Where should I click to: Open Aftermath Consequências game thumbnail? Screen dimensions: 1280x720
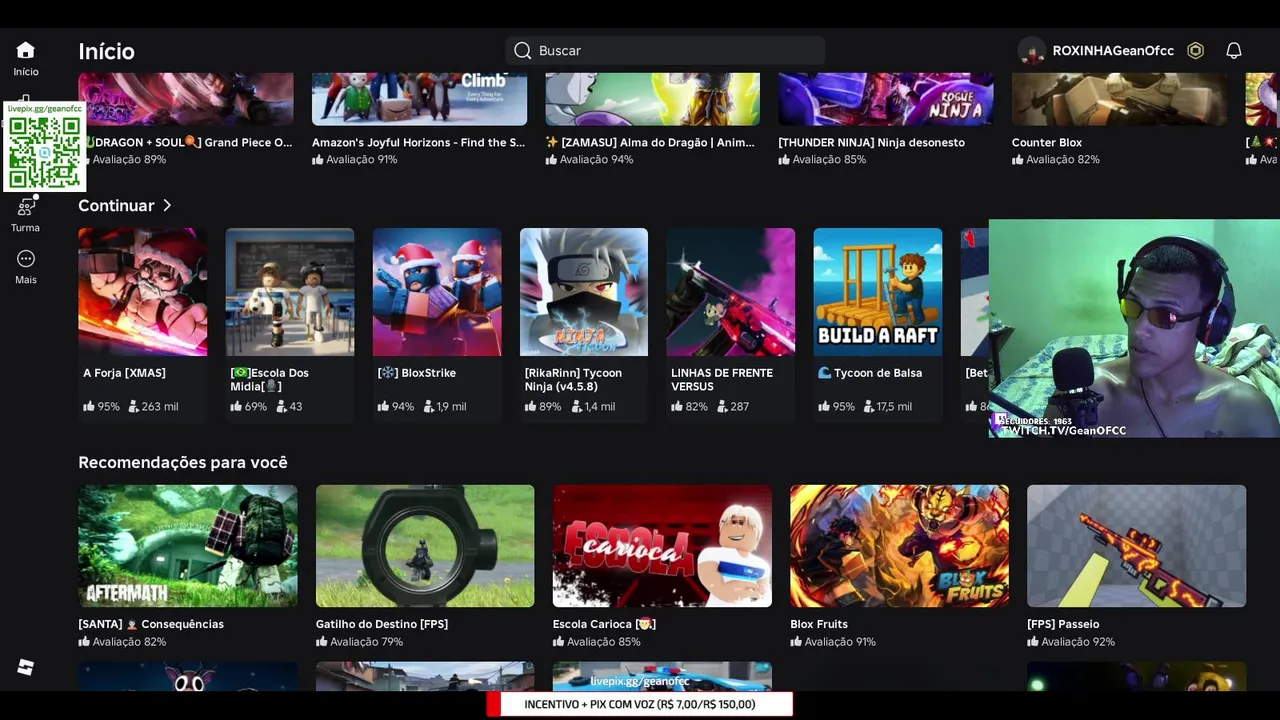coord(188,546)
